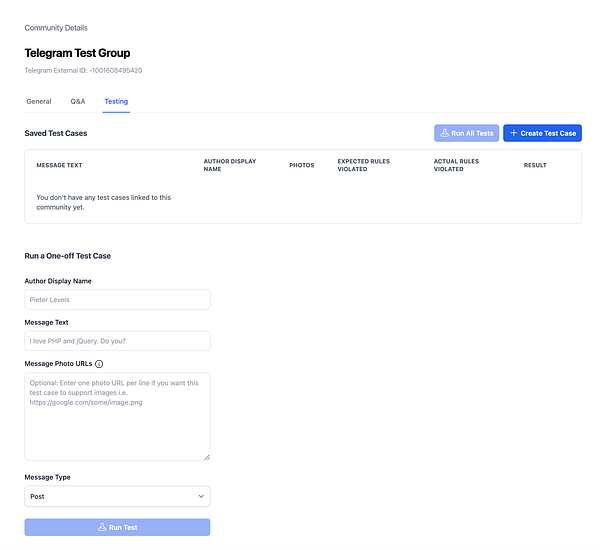This screenshot has width=600, height=550.
Task: Click the AUTHOR DISPLAY NAME column header
Action: tap(230, 165)
